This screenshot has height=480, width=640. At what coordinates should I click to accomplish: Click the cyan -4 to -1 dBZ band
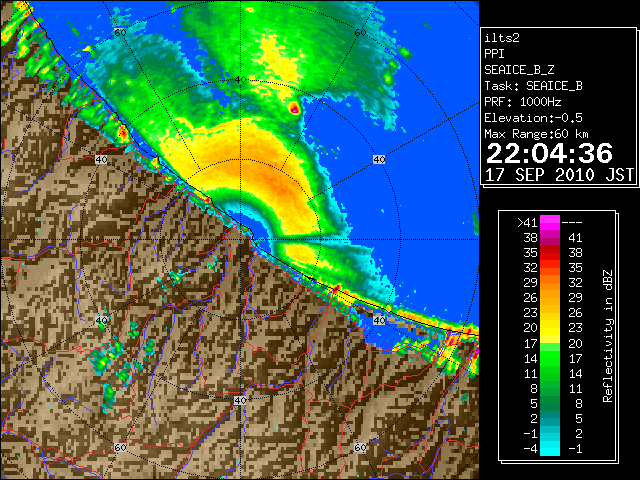pyautogui.click(x=550, y=448)
